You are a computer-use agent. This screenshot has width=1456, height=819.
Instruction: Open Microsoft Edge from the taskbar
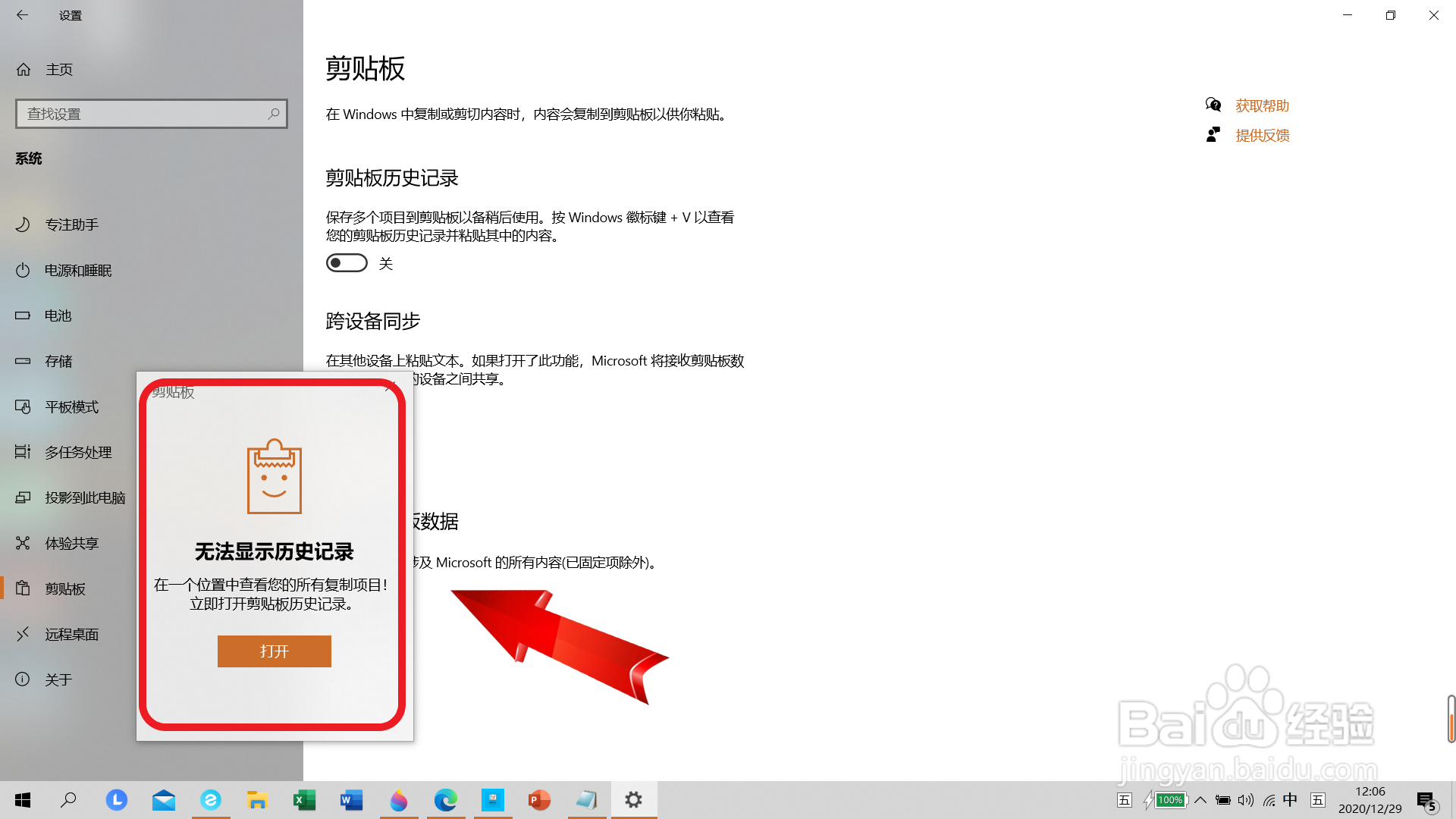tap(445, 800)
